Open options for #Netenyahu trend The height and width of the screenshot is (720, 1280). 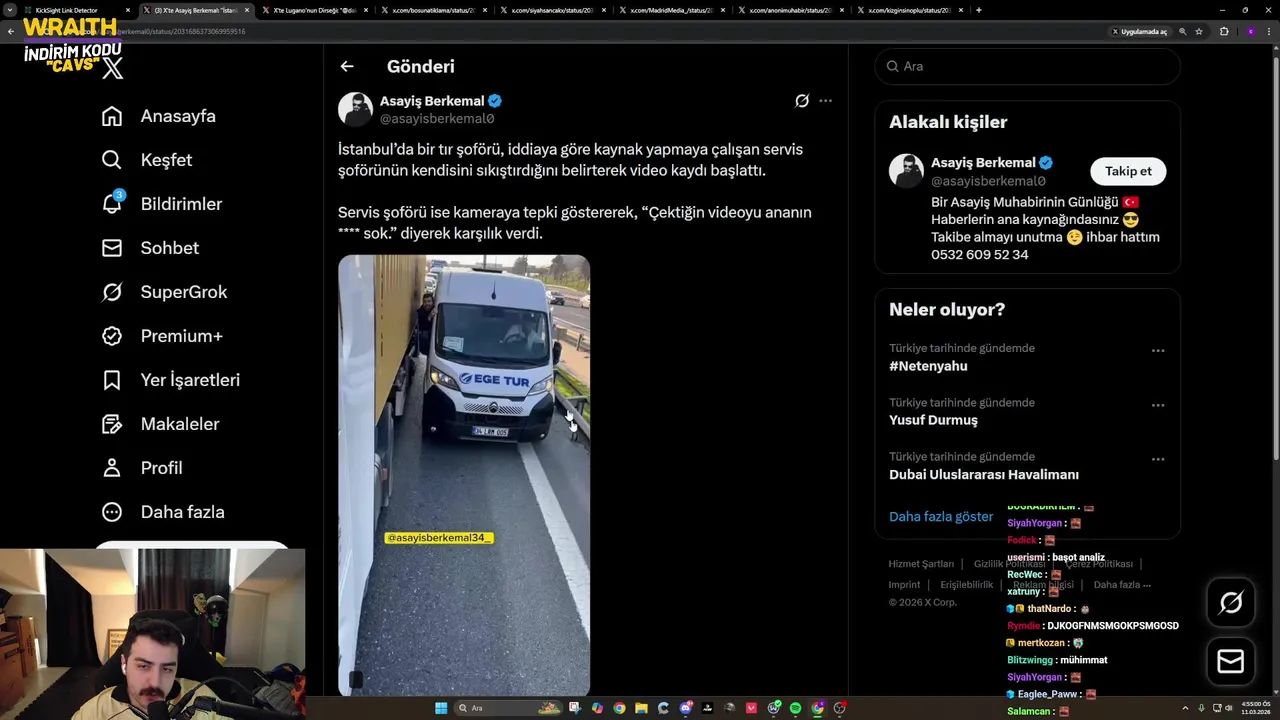(1157, 351)
